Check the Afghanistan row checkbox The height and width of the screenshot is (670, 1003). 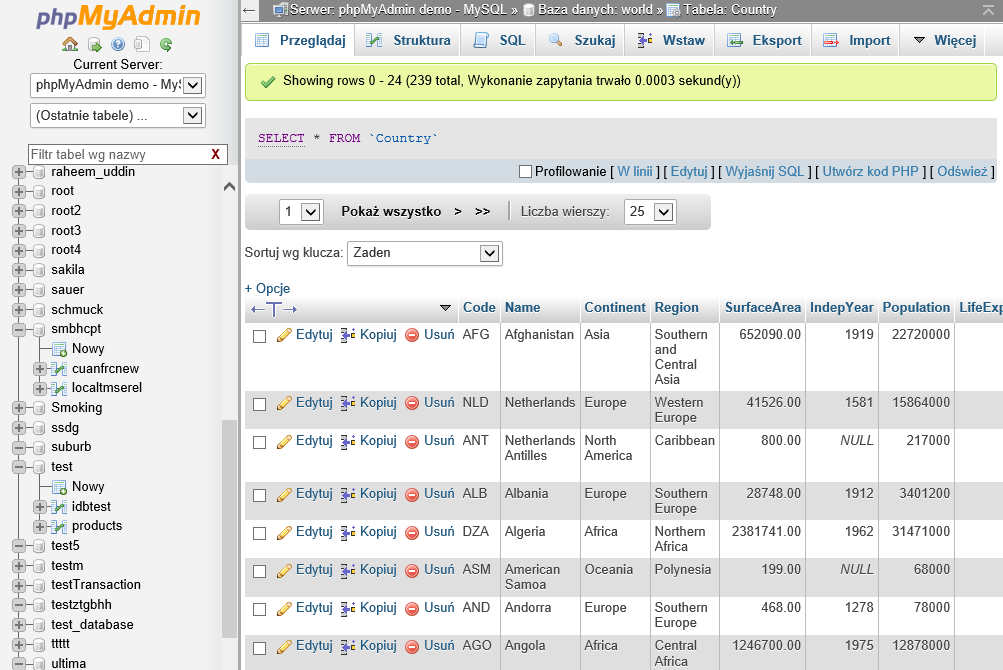tap(259, 337)
